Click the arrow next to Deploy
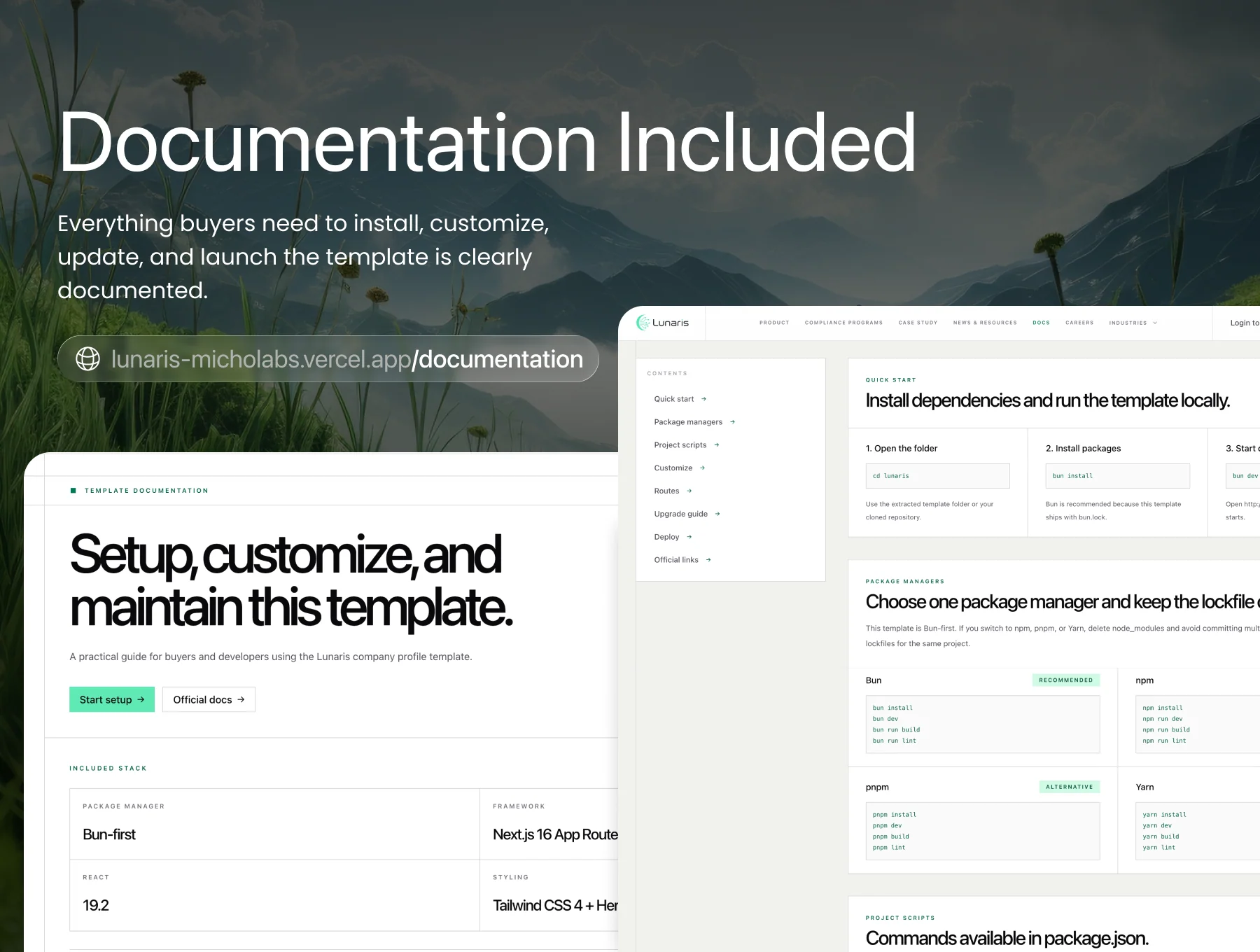The height and width of the screenshot is (952, 1260). (x=689, y=537)
